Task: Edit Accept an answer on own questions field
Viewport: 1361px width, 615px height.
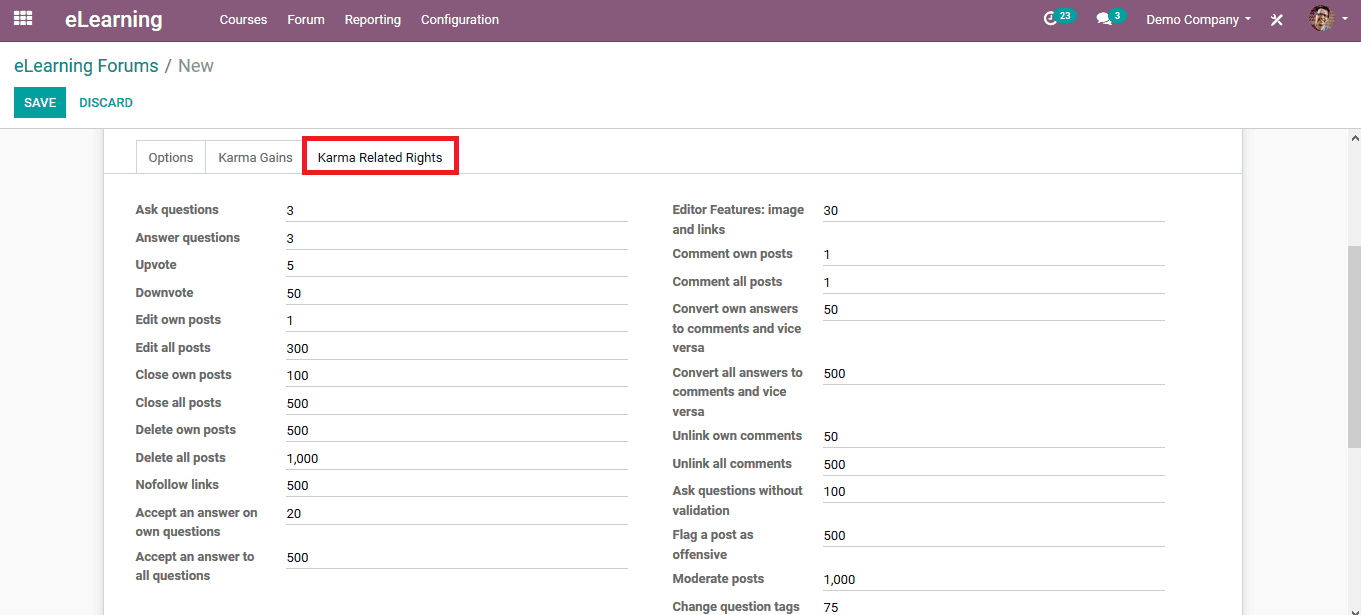Action: (x=457, y=513)
